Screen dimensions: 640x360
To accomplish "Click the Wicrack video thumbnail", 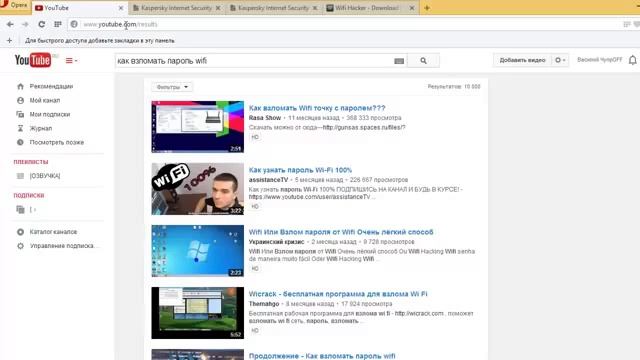I will pyautogui.click(x=198, y=313).
